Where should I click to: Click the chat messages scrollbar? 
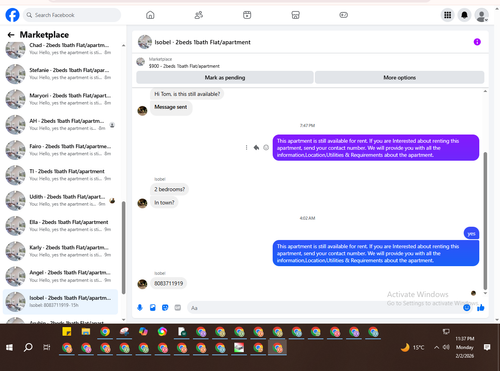pyautogui.click(x=485, y=220)
